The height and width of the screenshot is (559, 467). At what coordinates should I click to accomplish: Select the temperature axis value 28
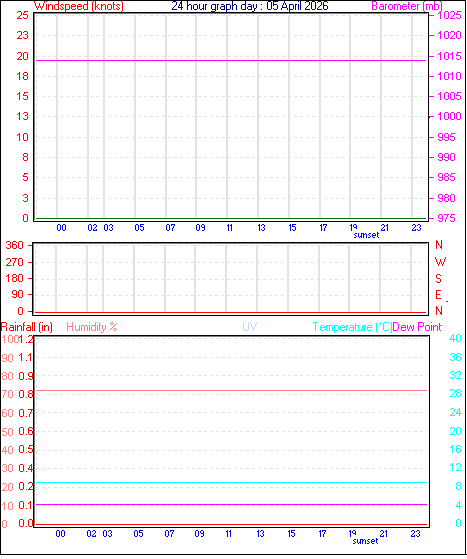[x=456, y=394]
